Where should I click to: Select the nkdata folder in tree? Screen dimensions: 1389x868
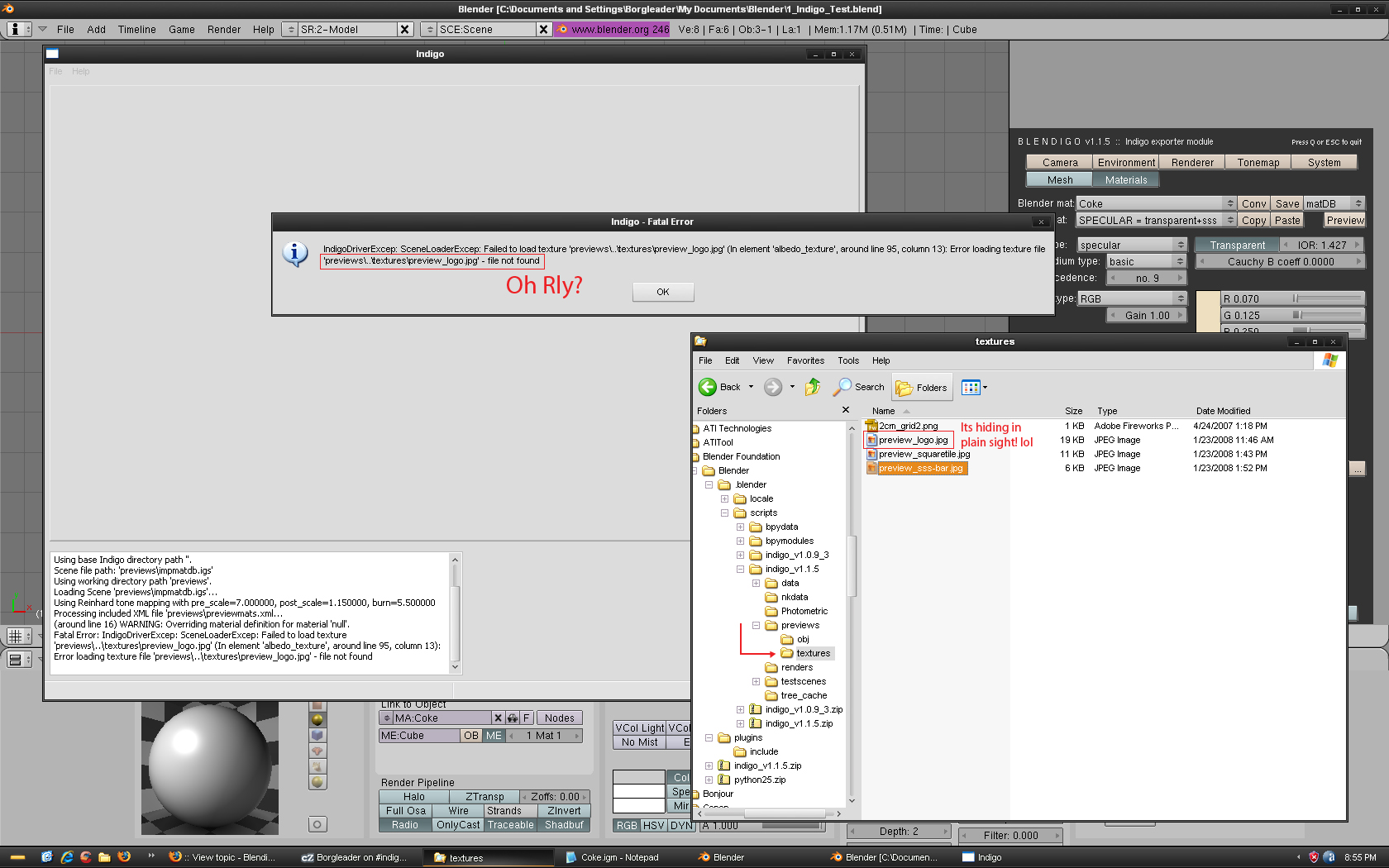[794, 597]
